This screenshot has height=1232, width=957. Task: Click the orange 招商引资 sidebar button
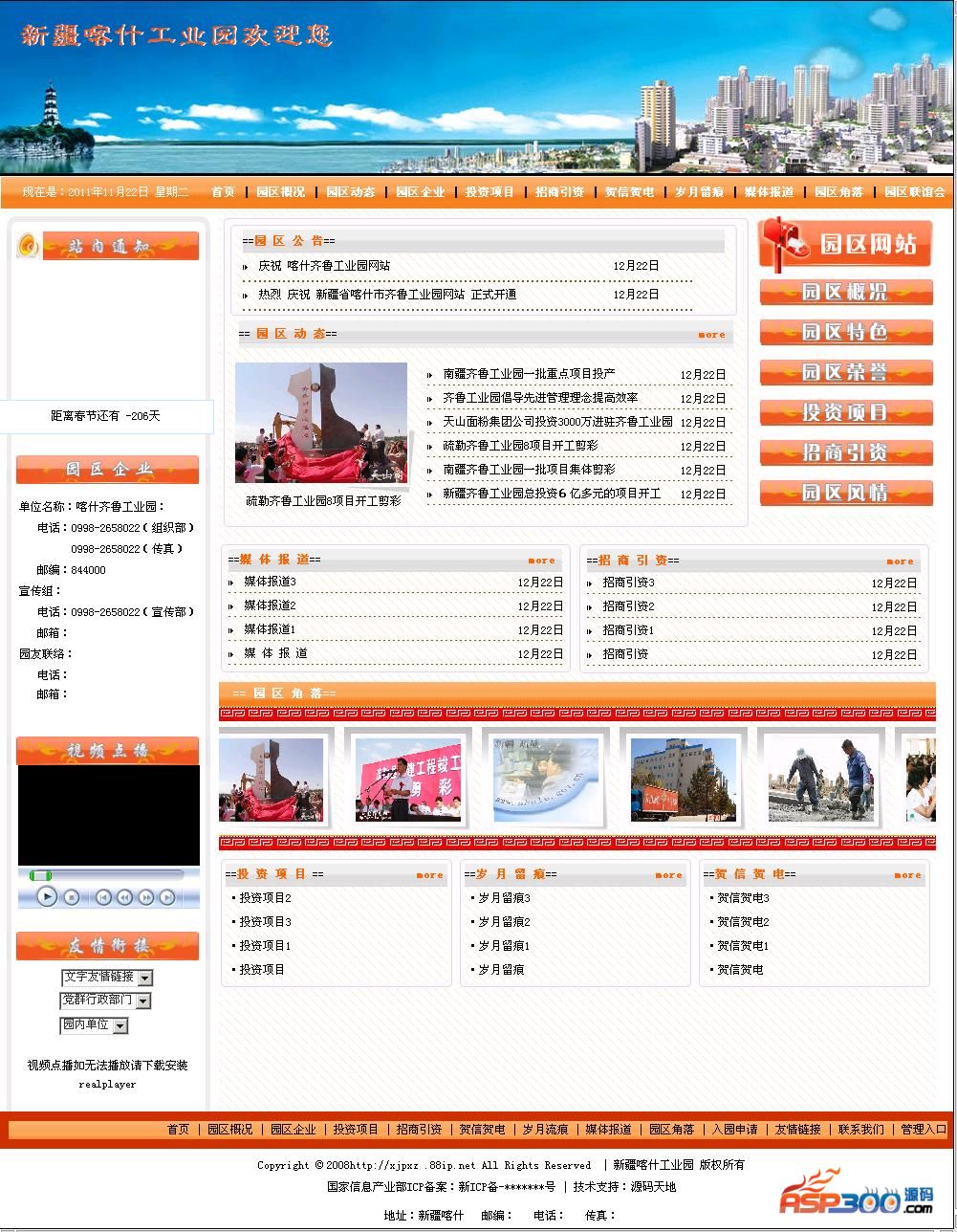846,452
